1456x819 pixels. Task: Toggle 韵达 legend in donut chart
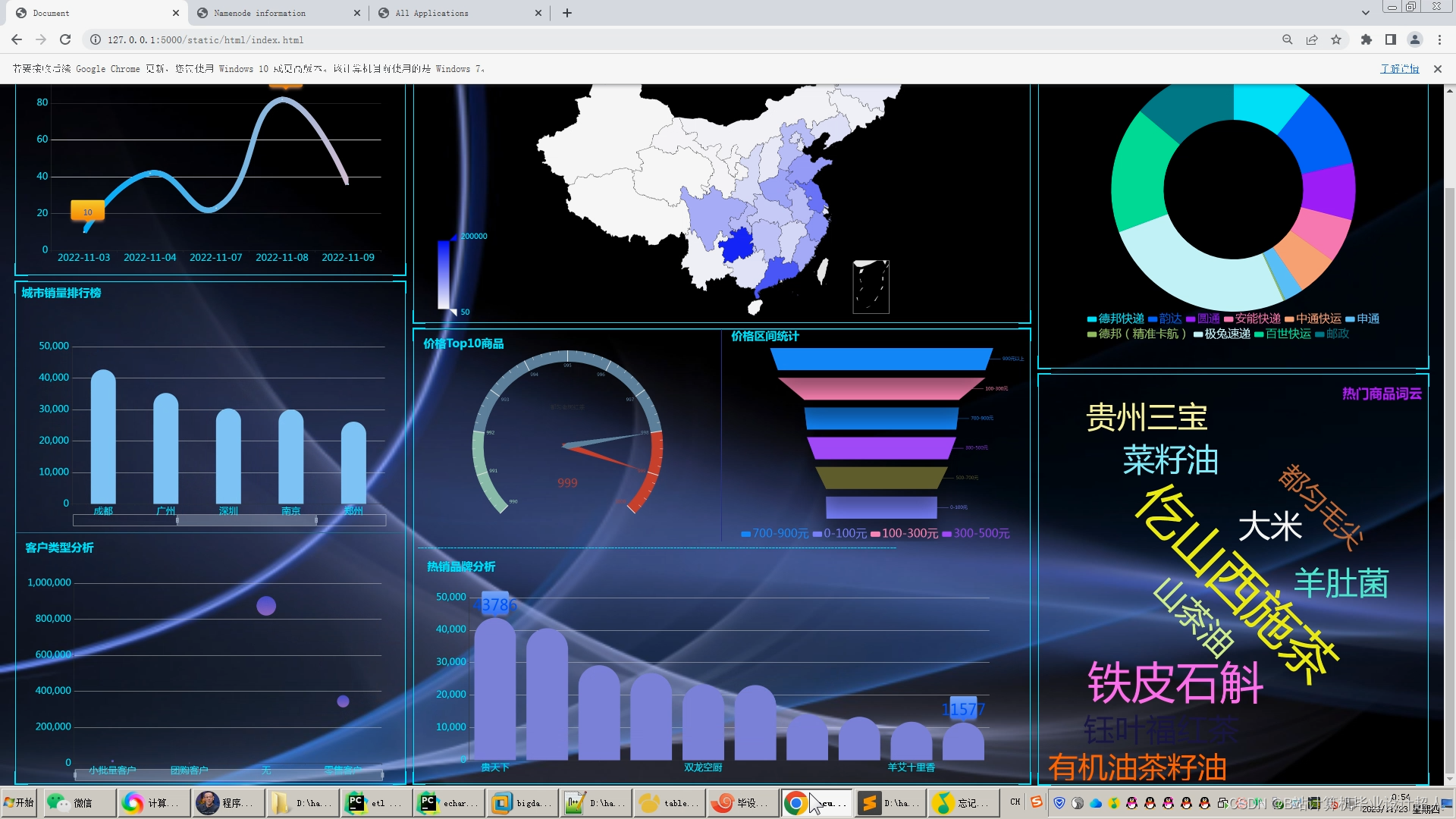1165,318
